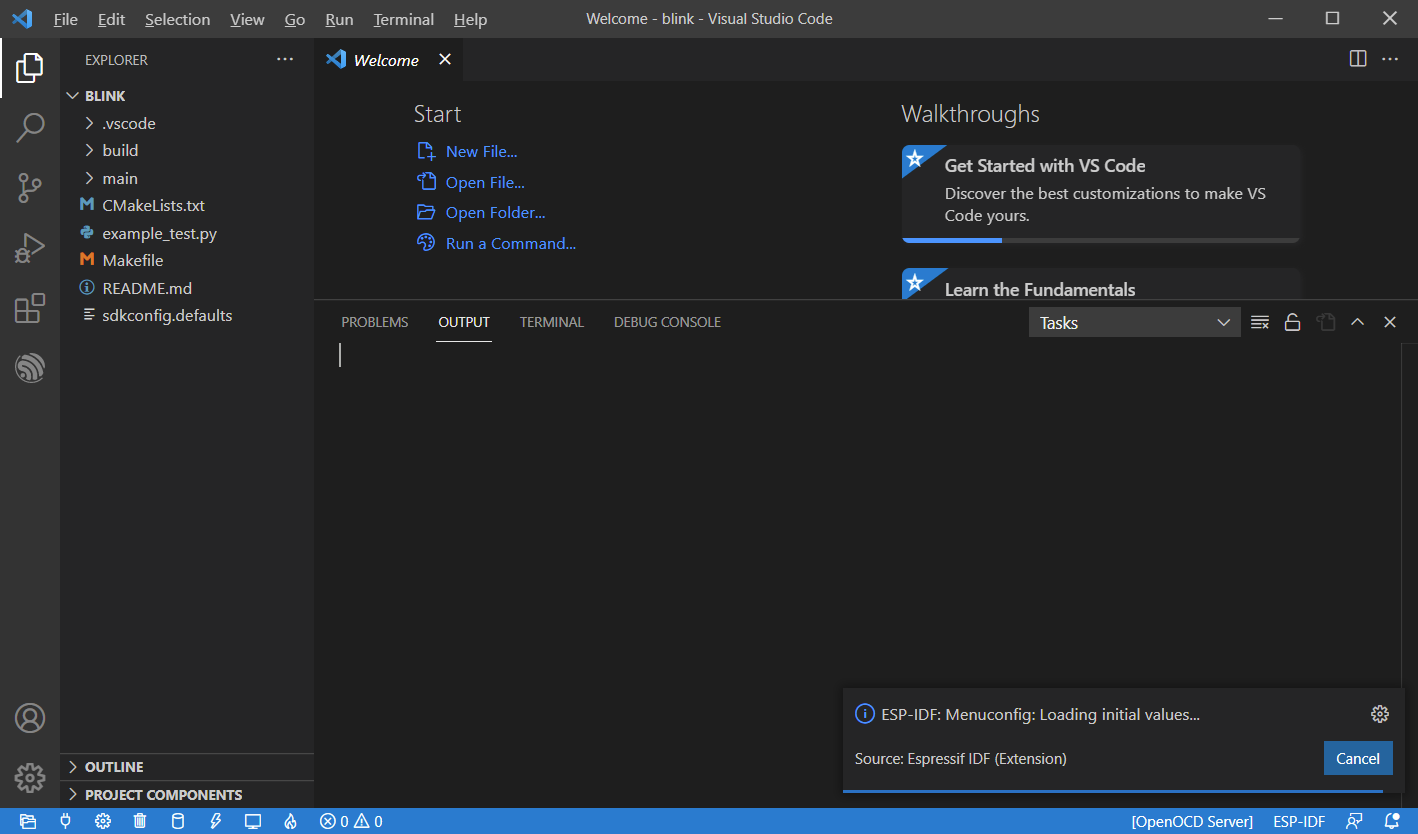Switch to the PROBLEMS panel tab
Viewport: 1418px width, 834px height.
pos(375,322)
